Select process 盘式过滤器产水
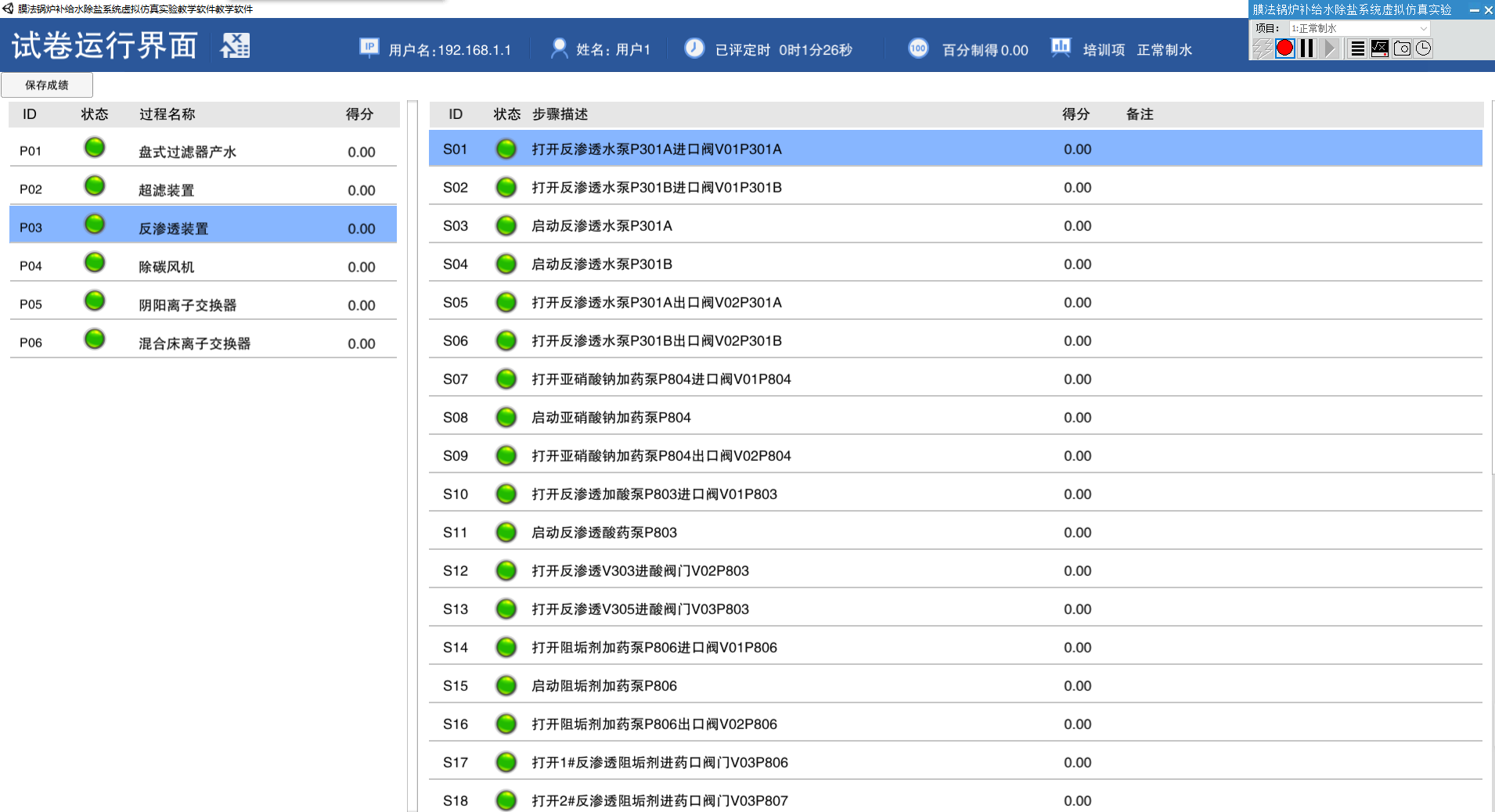 (203, 149)
